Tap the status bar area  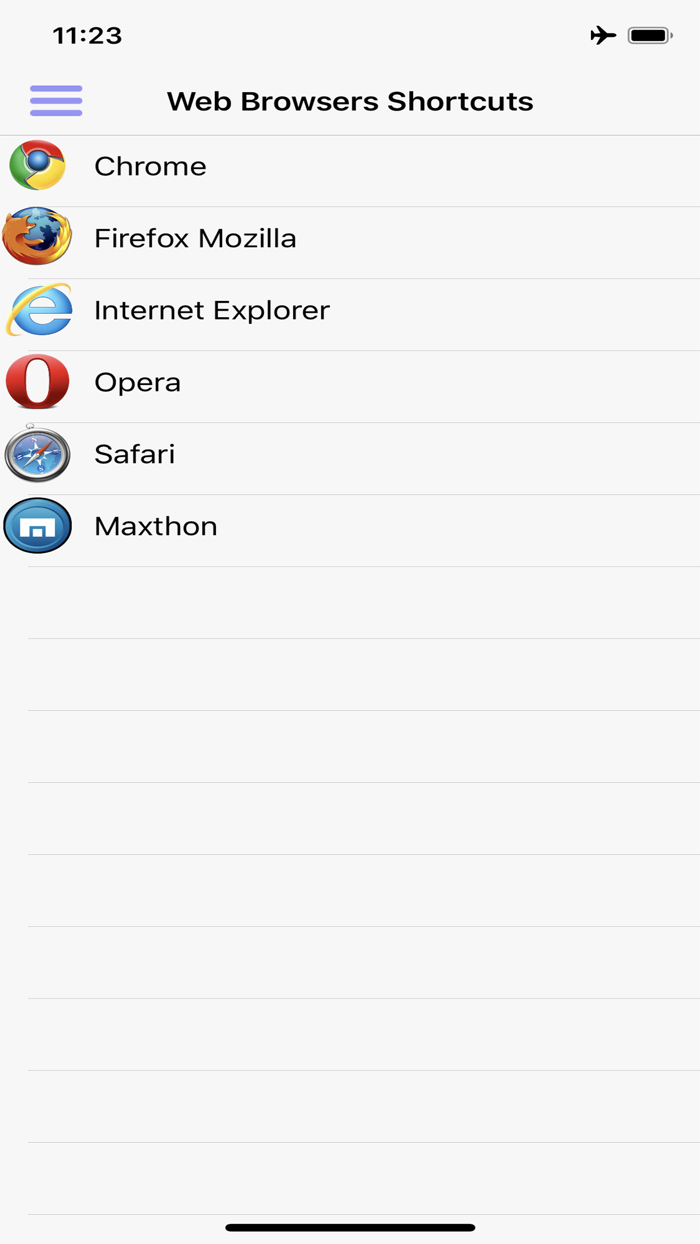(350, 34)
